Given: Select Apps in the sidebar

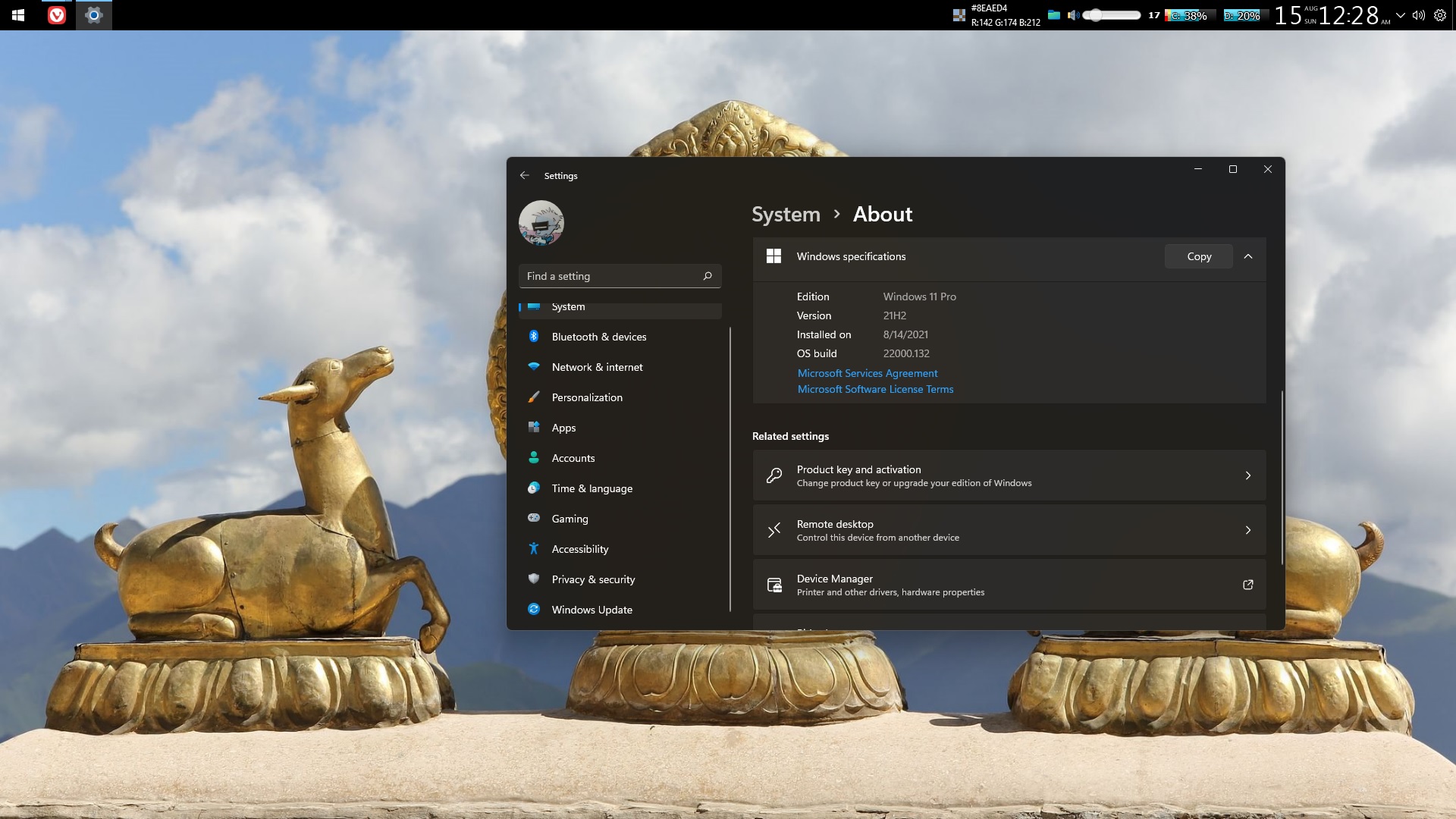Looking at the screenshot, I should [563, 428].
